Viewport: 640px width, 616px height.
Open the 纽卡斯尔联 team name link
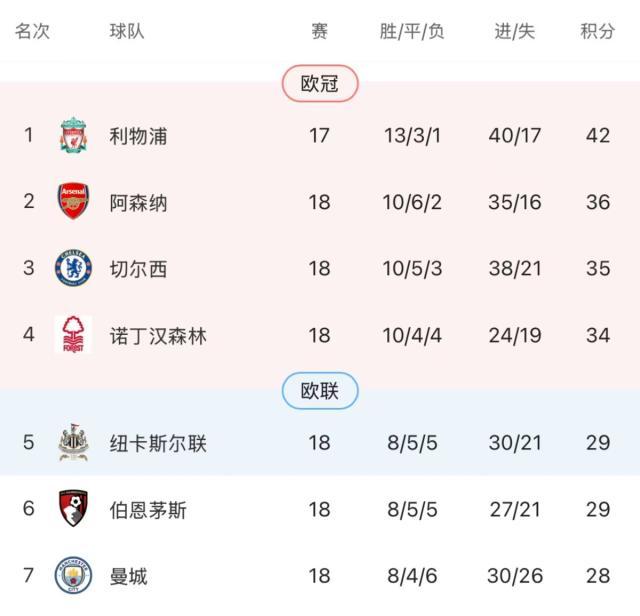point(158,443)
